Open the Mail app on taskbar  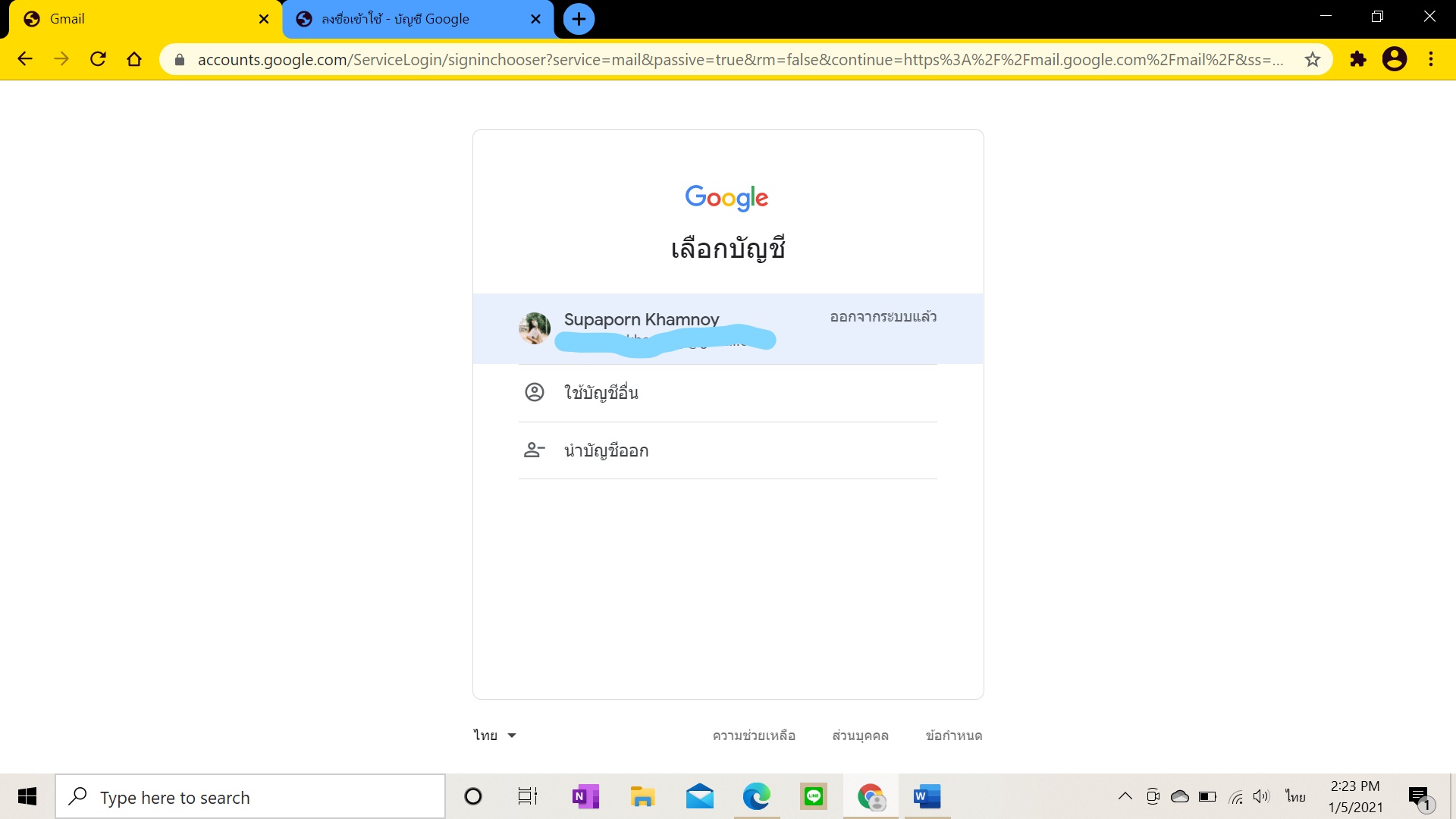click(x=699, y=796)
